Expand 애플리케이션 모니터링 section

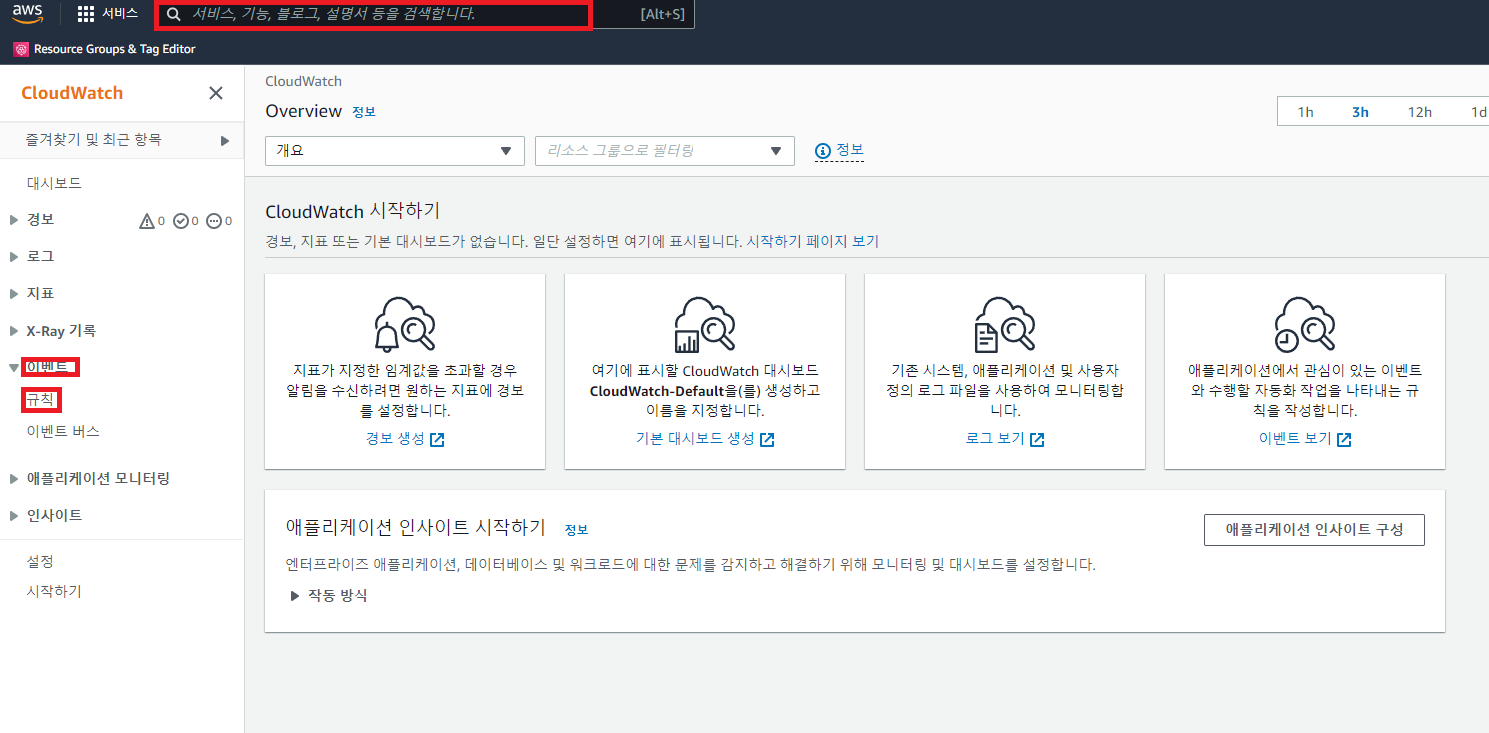coord(14,479)
